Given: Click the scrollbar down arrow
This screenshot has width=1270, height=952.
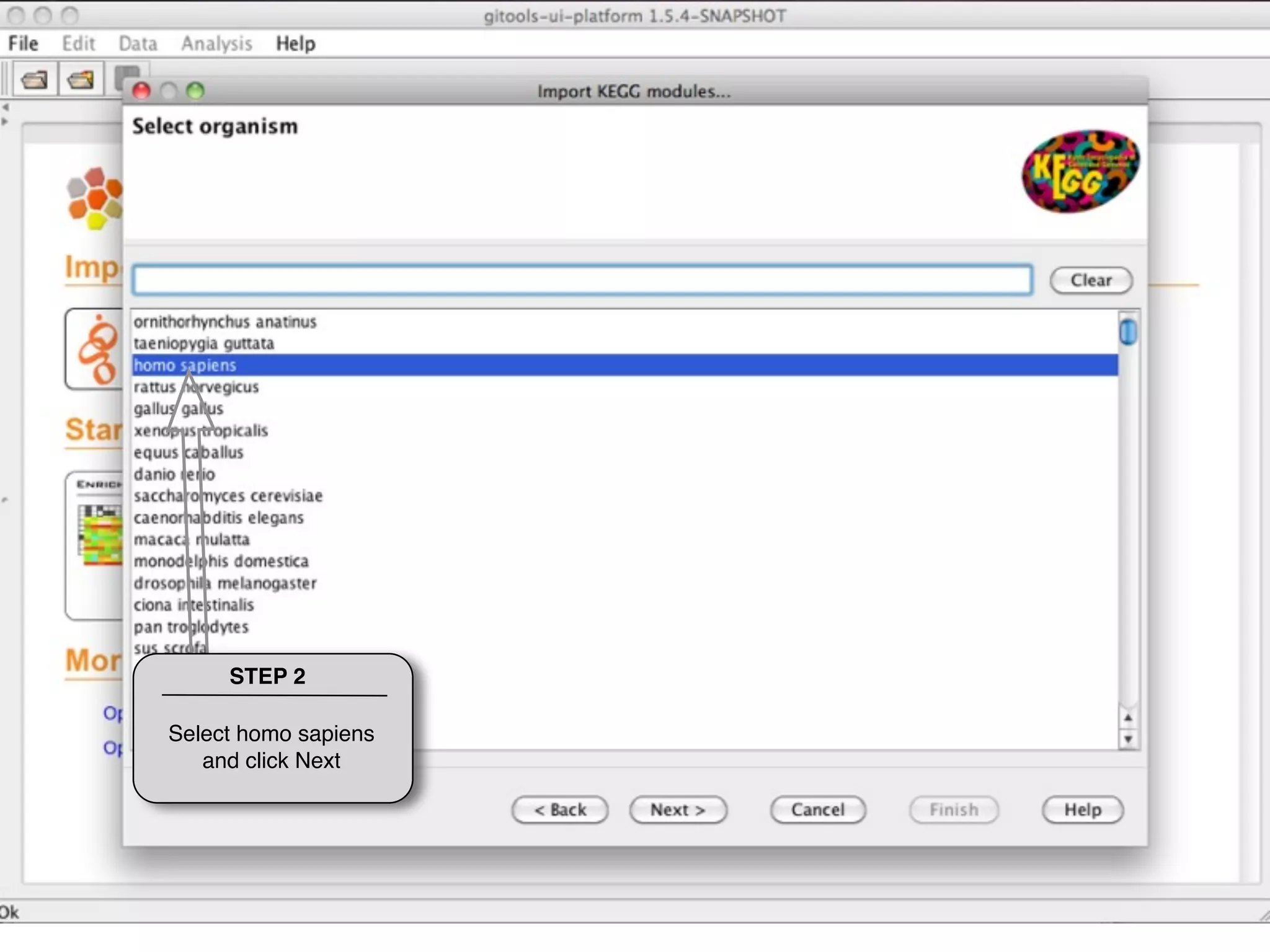Looking at the screenshot, I should pyautogui.click(x=1128, y=739).
